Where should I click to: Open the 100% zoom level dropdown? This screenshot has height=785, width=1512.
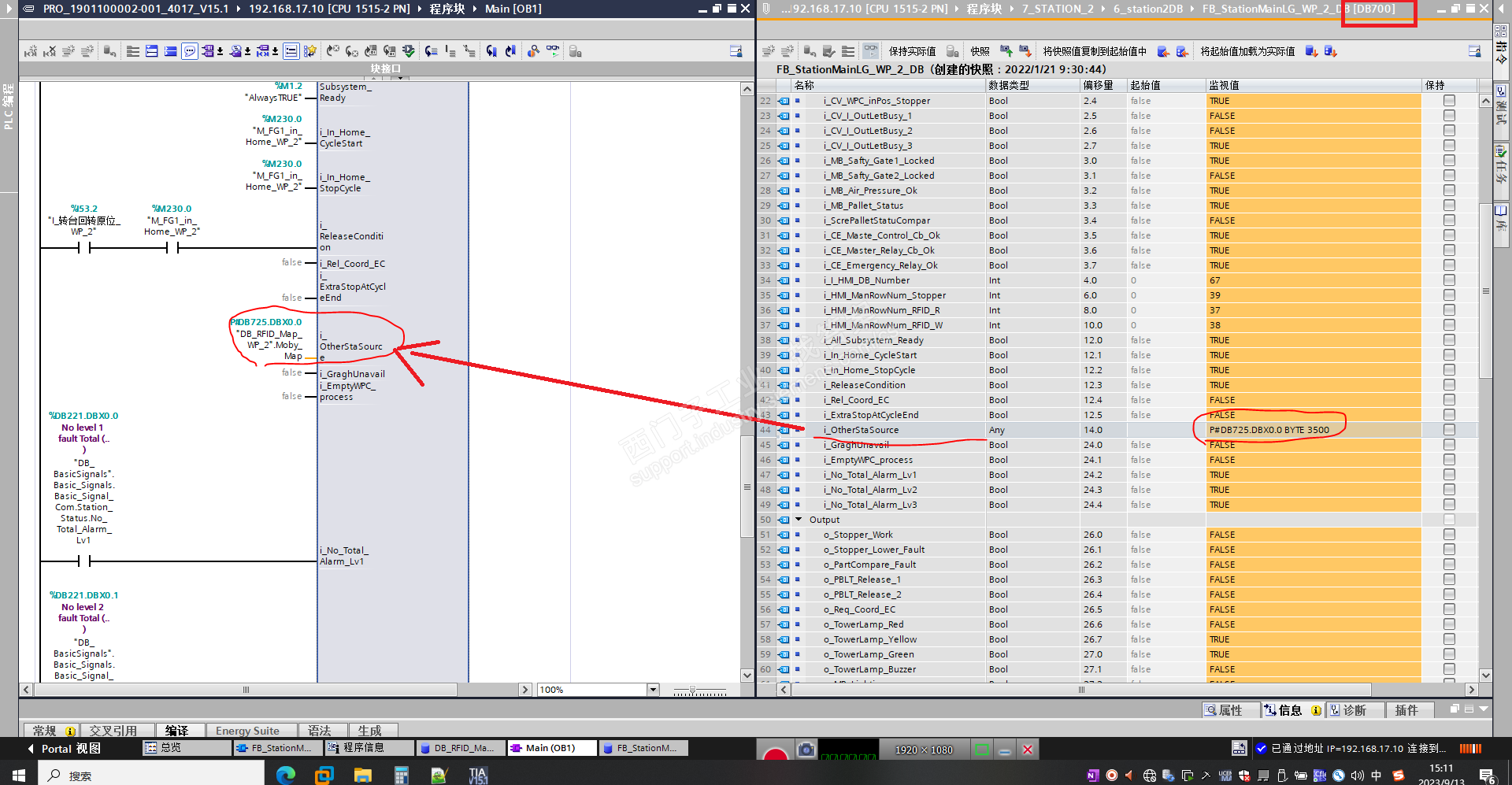tap(653, 690)
